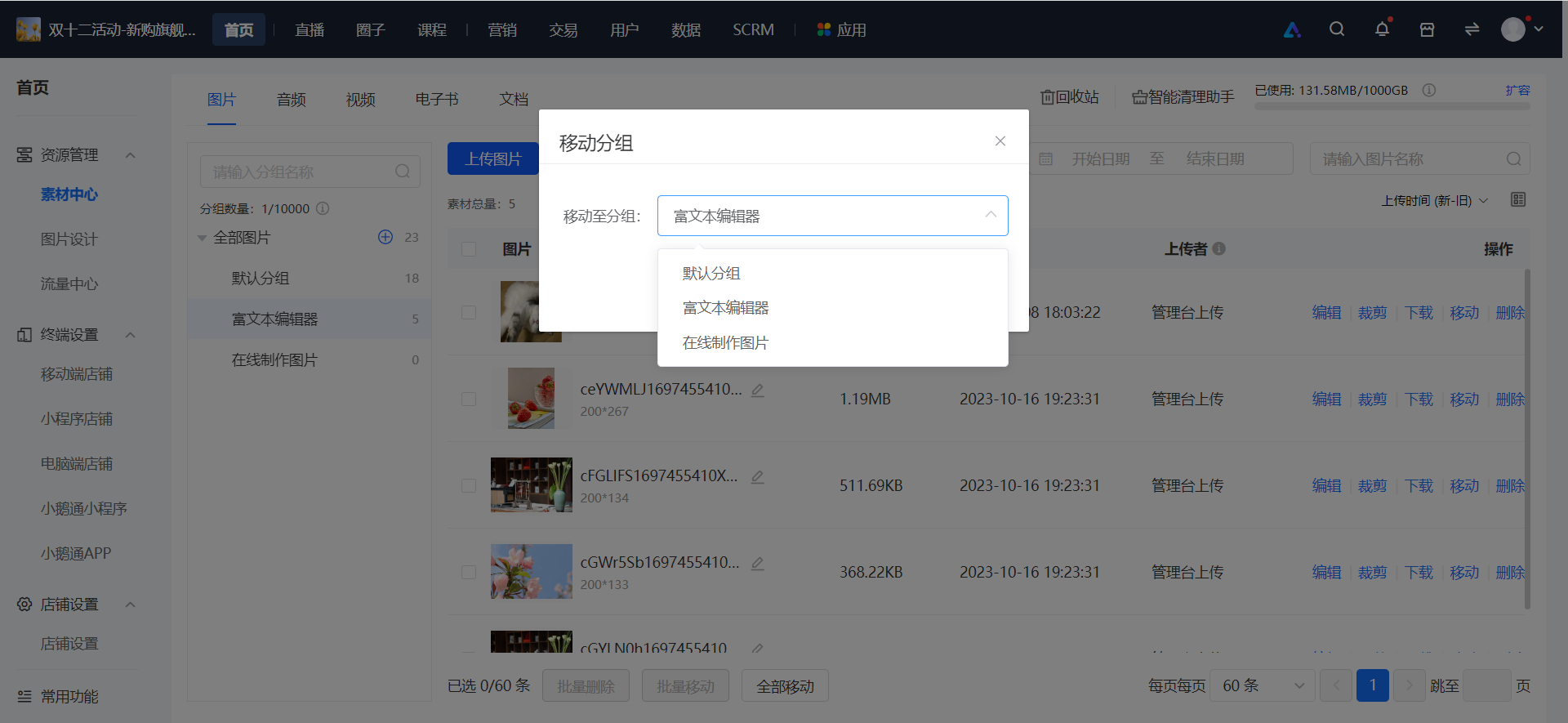Screen dimensions: 1568x723
Task: Click 裁剪 for cFGLIFS1697455410X row
Action: [1372, 485]
